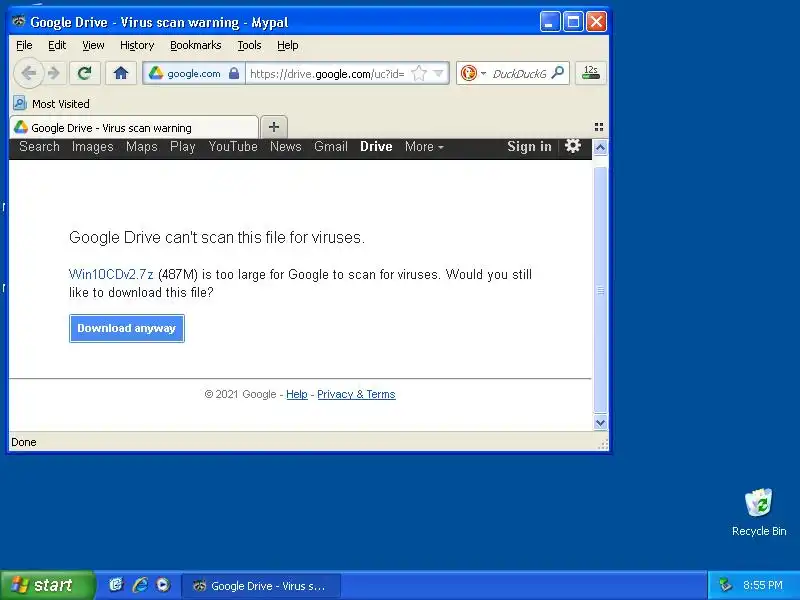Open the Help menu
The width and height of the screenshot is (800, 600).
click(287, 45)
